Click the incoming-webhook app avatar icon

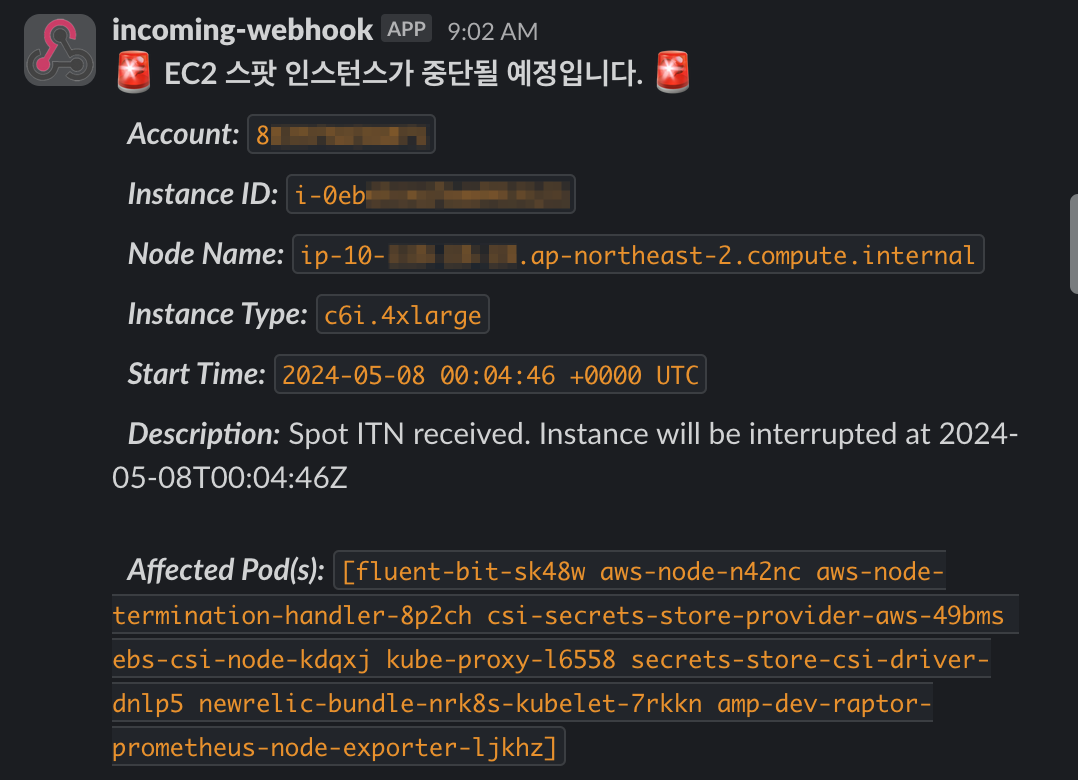[x=58, y=48]
